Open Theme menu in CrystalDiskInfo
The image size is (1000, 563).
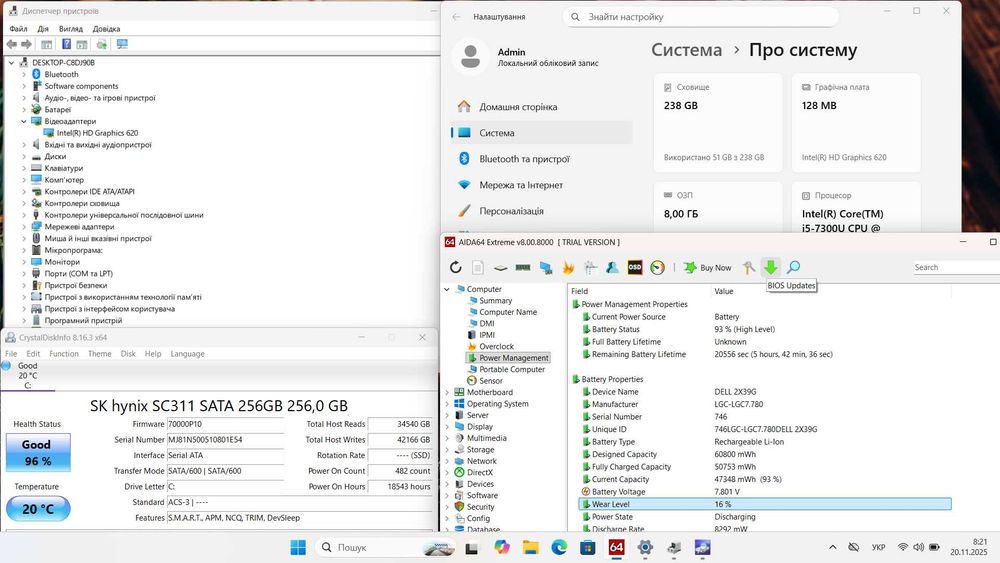99,354
